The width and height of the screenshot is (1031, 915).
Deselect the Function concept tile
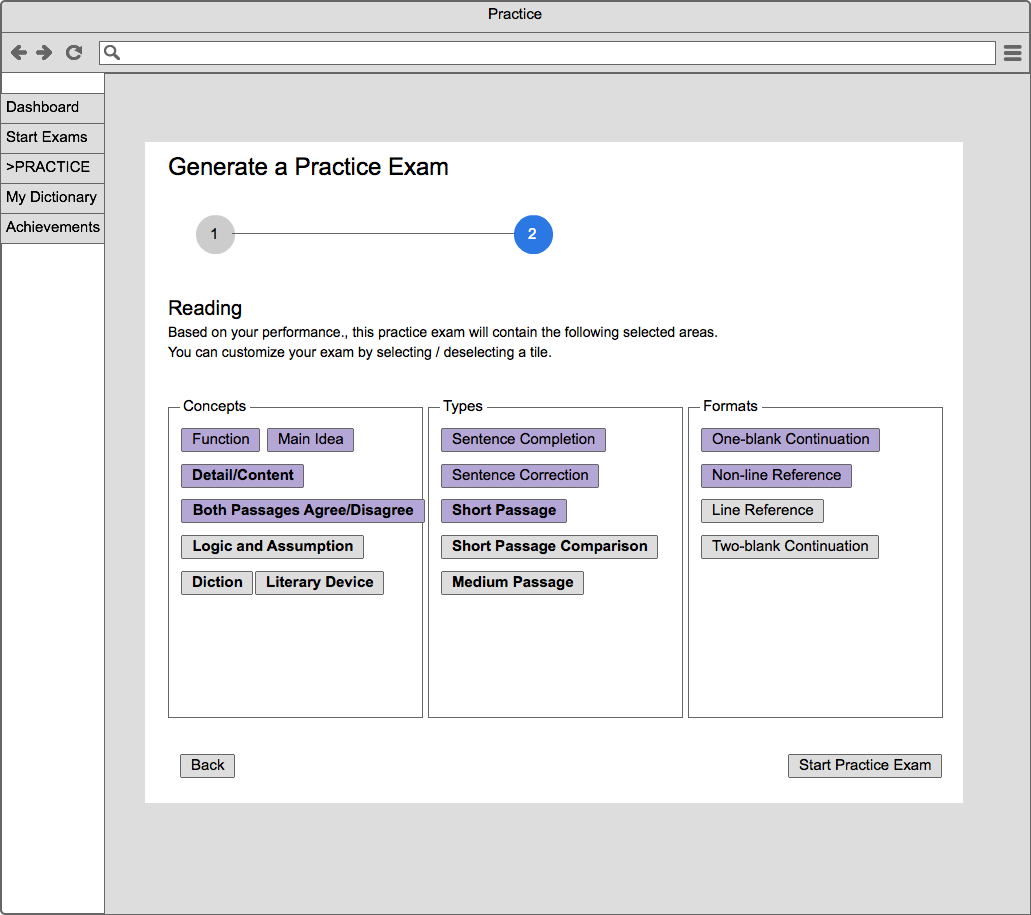[220, 440]
